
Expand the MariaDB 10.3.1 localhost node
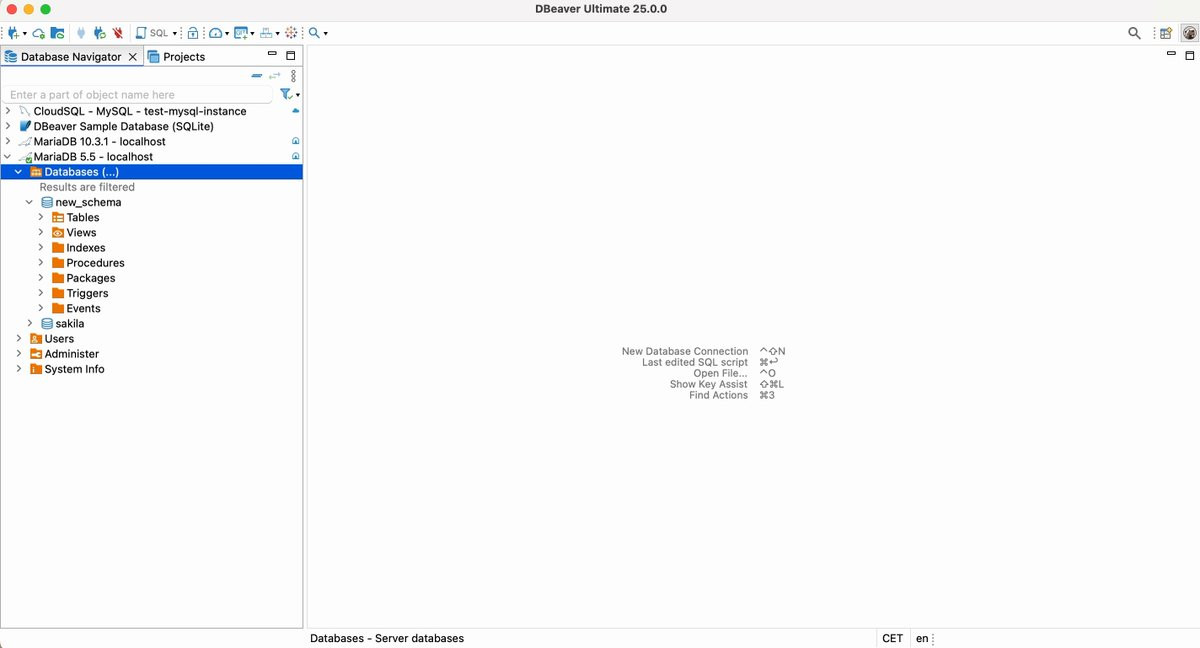(x=8, y=141)
